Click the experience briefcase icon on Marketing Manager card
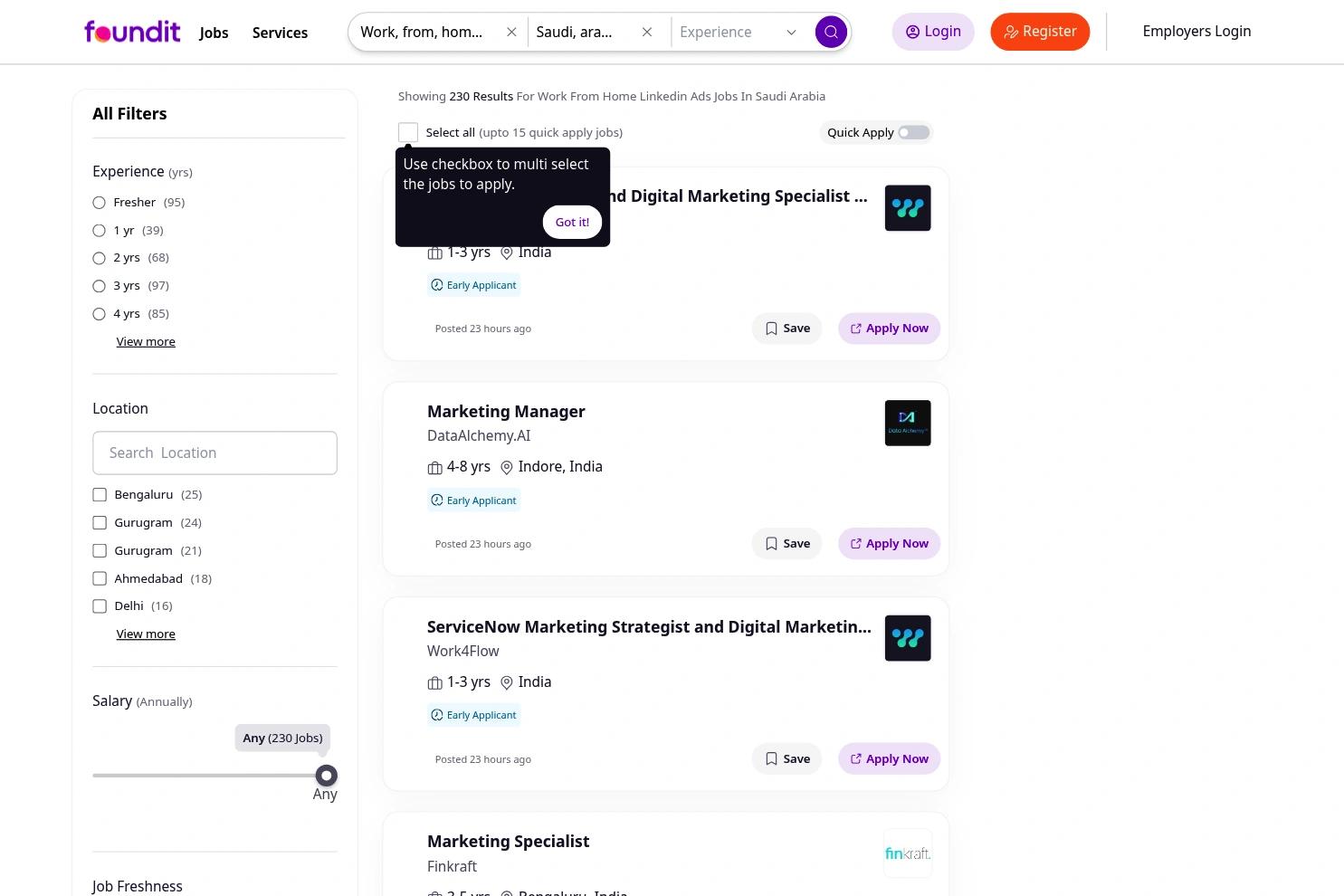This screenshot has height=896, width=1344. click(435, 468)
